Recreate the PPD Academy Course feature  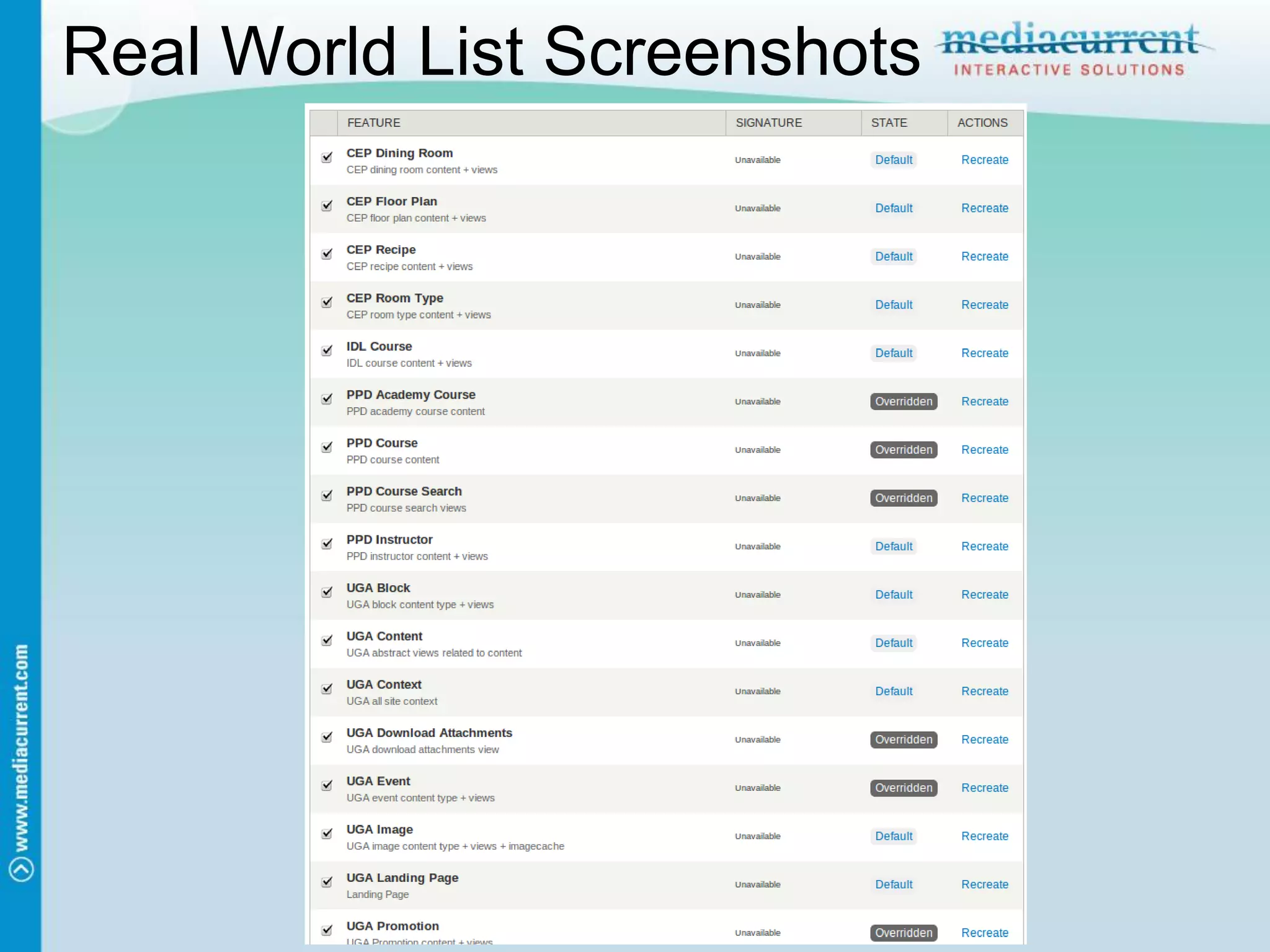click(x=985, y=402)
